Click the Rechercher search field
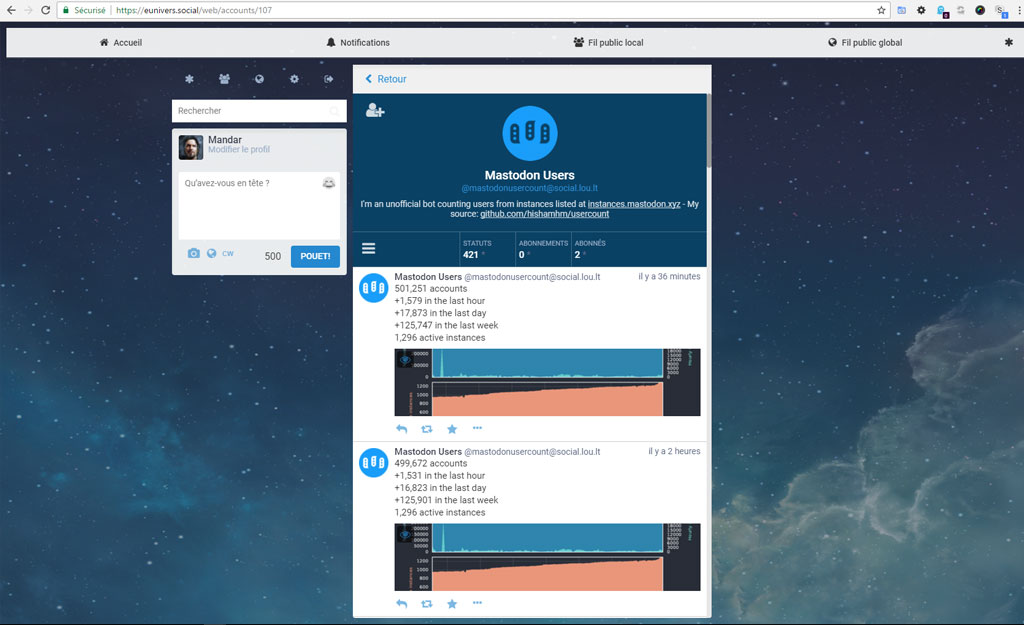The height and width of the screenshot is (625, 1024). pyautogui.click(x=258, y=110)
